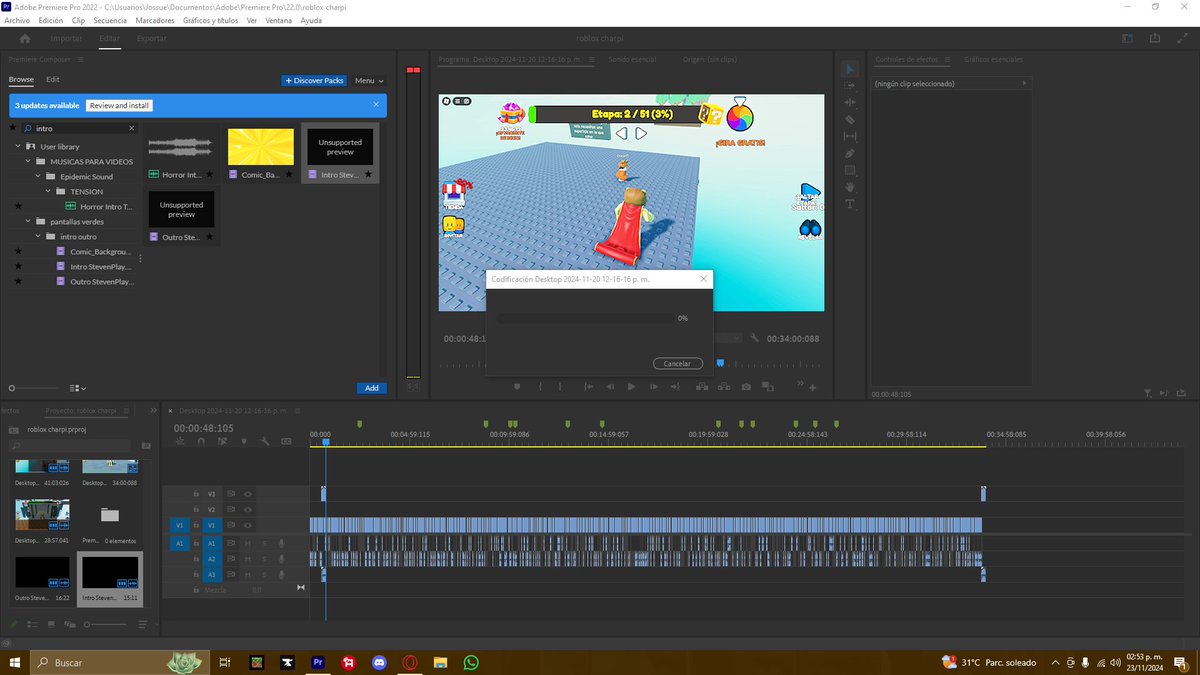1200x675 pixels.
Task: Open Program monitor settings wrench icon
Action: pos(755,339)
